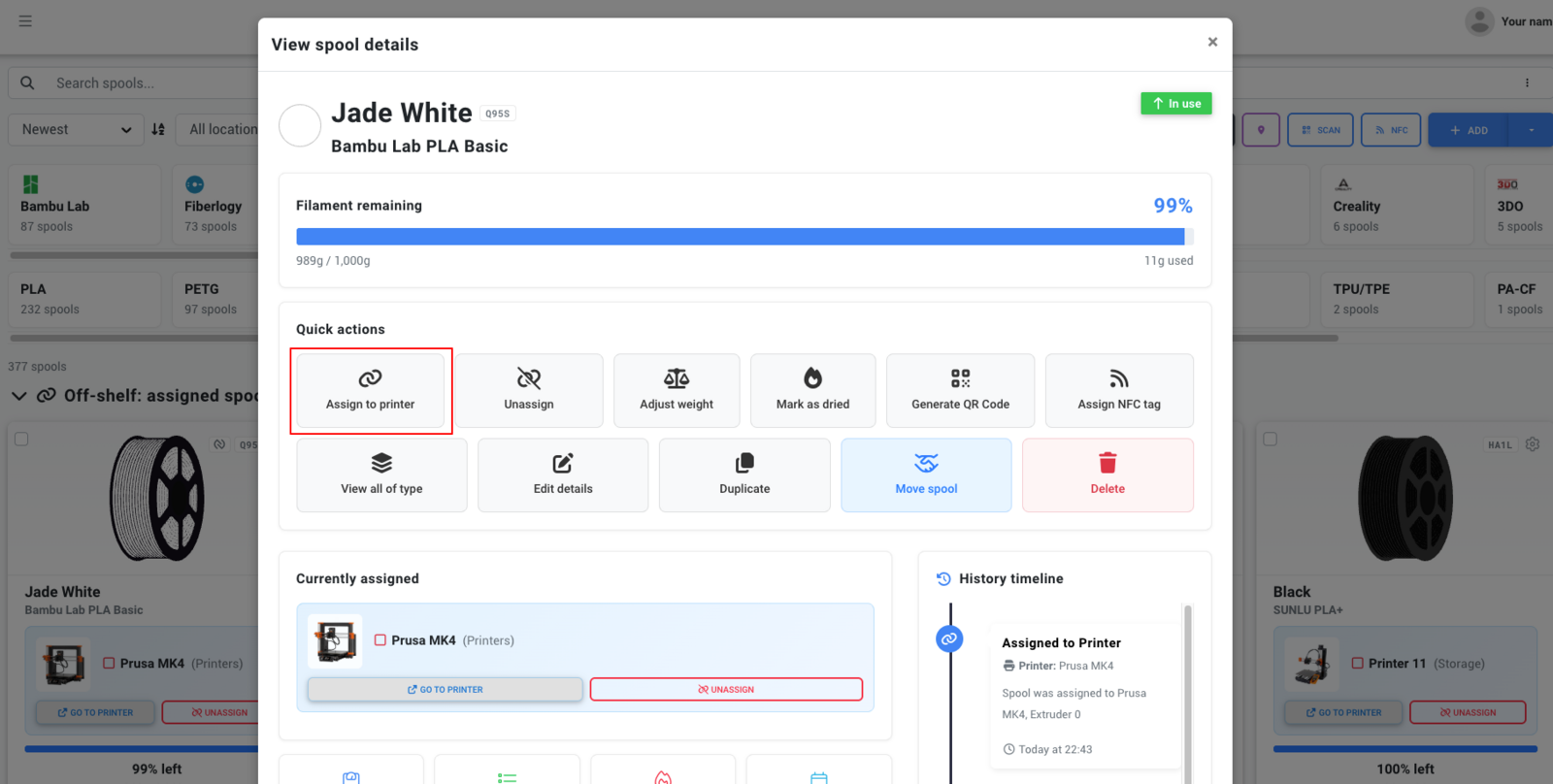Click the HA1L tag on Black card
Viewport: 1553px width, 784px height.
pyautogui.click(x=1501, y=444)
